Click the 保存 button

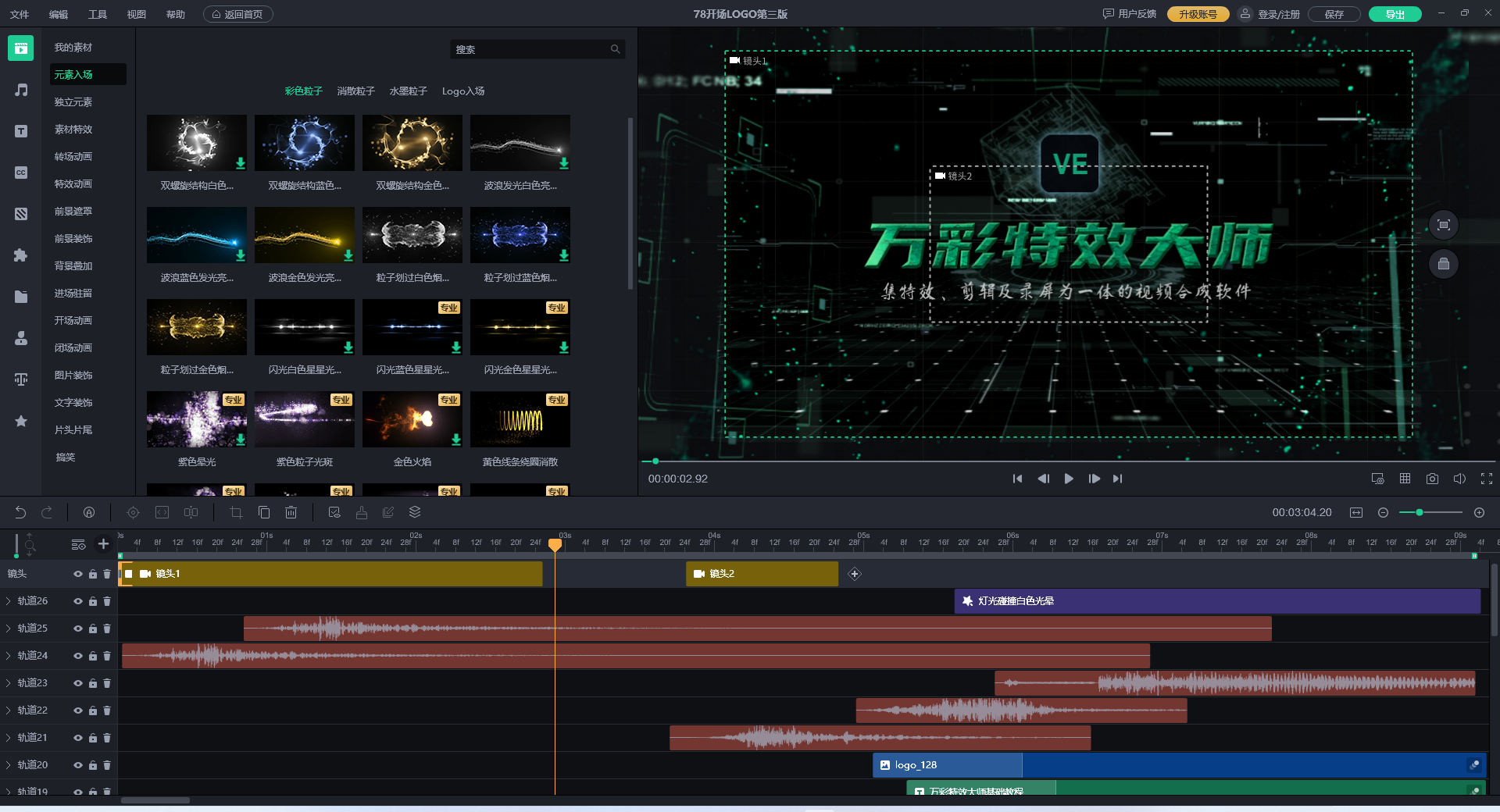point(1334,14)
